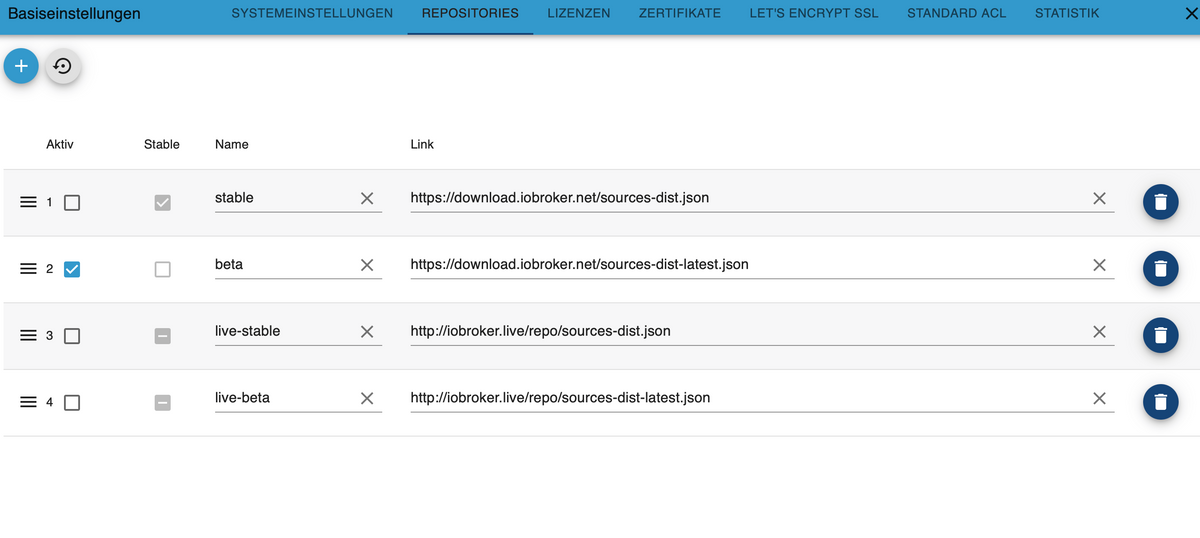Image resolution: width=1200 pixels, height=538 pixels.
Task: Switch to the Statistik tab
Action: [1067, 14]
